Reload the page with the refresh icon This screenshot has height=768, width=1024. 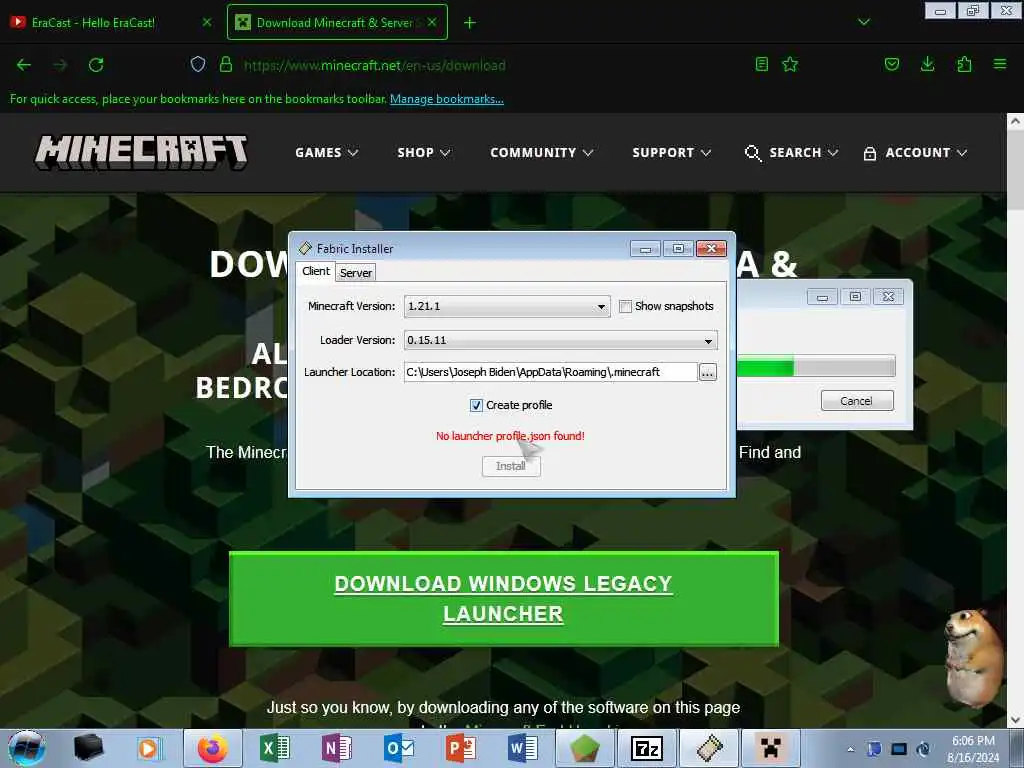click(x=96, y=65)
